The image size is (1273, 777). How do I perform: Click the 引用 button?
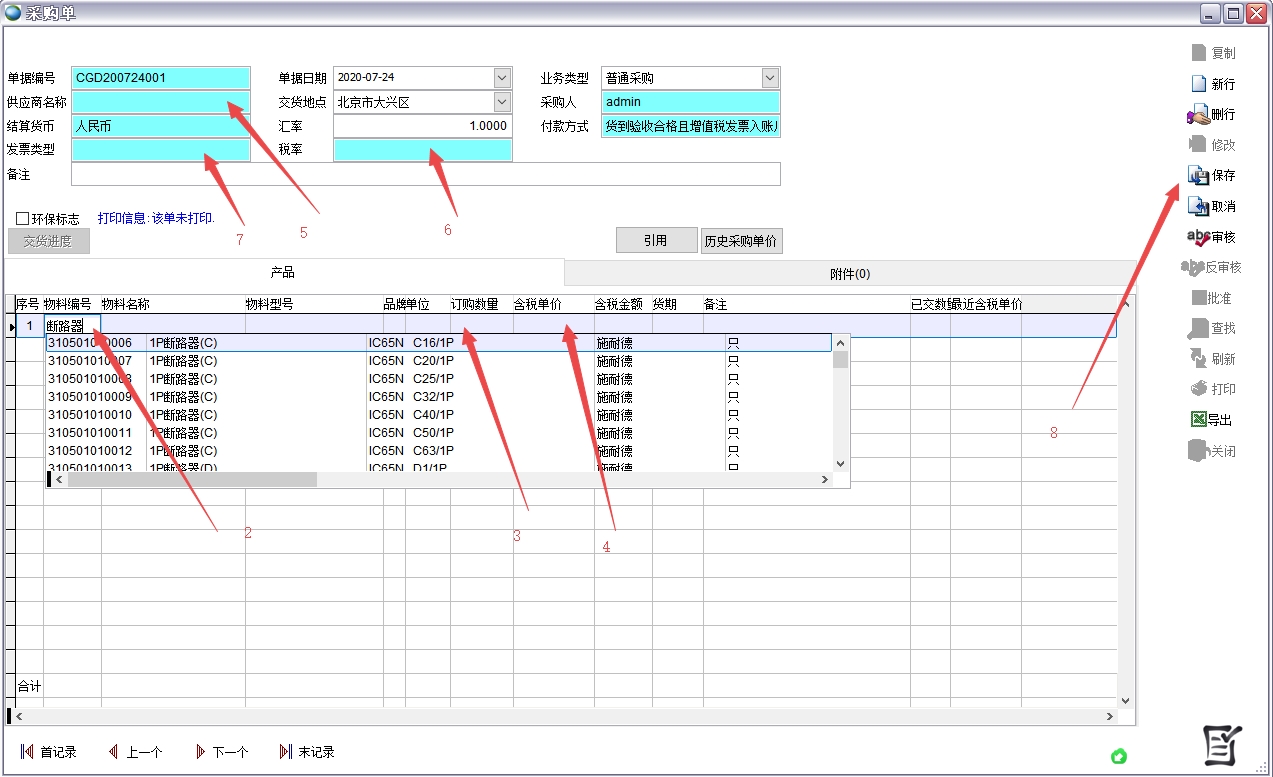[x=655, y=241]
